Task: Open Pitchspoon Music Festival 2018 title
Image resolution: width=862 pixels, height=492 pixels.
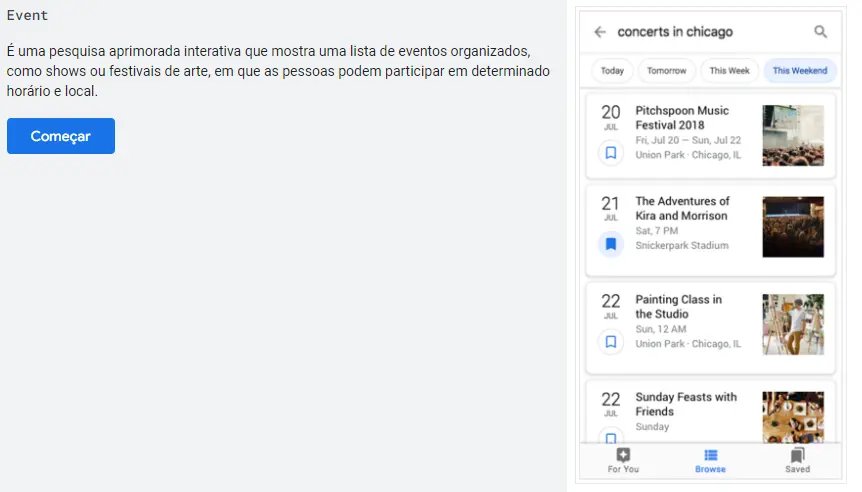Action: 682,118
